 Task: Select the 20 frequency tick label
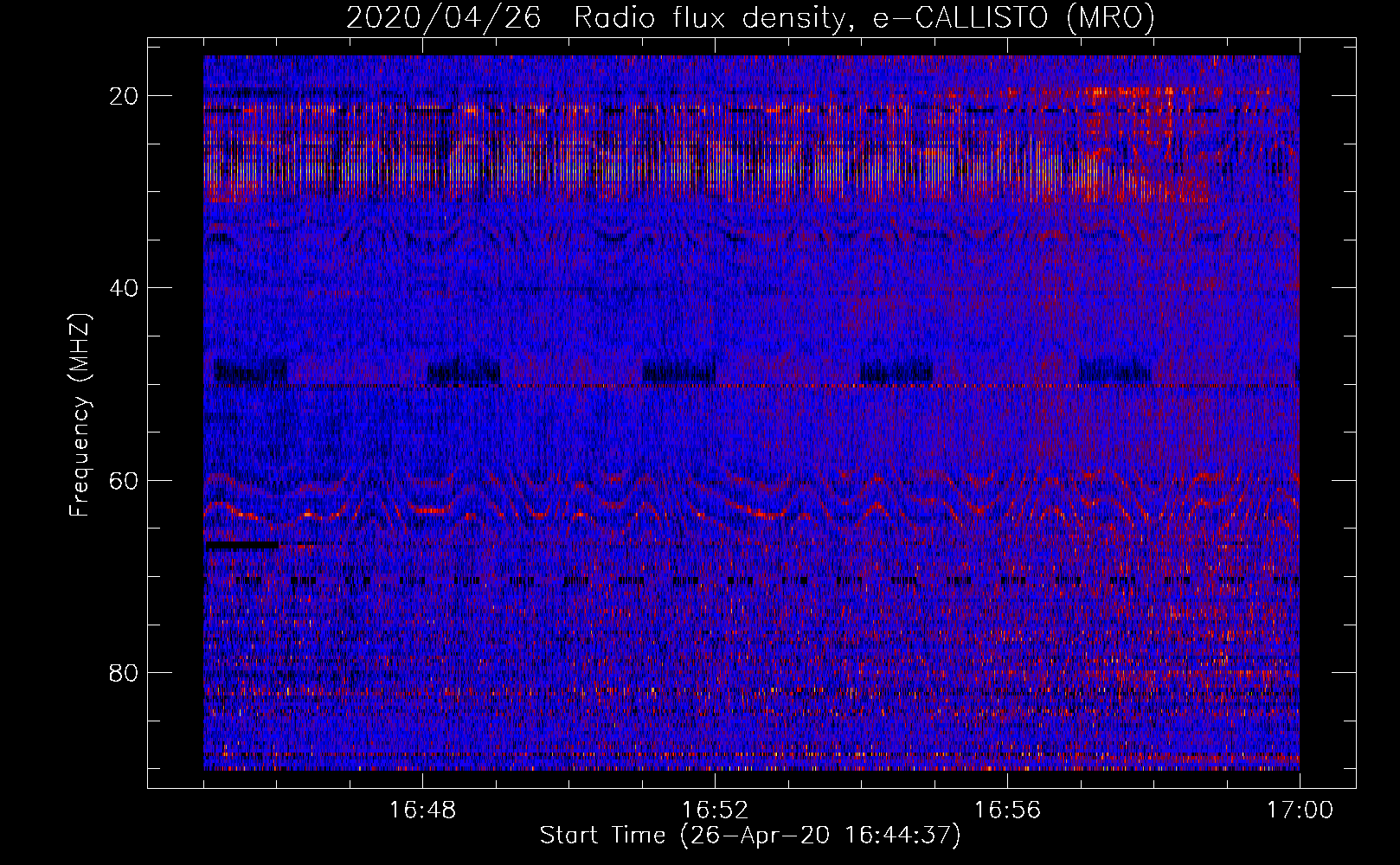pos(124,96)
